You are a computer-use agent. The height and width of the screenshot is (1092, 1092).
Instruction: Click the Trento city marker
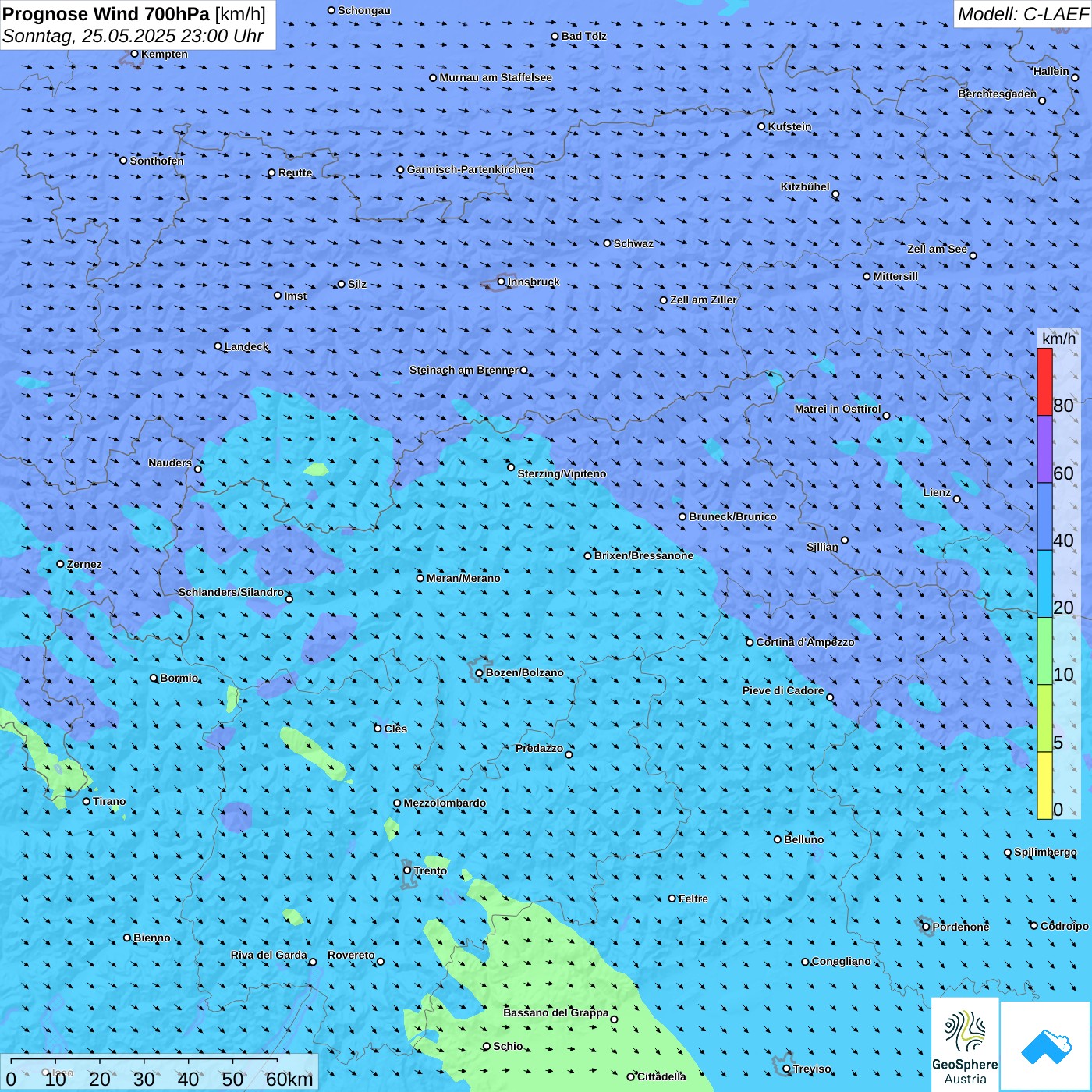pos(407,870)
